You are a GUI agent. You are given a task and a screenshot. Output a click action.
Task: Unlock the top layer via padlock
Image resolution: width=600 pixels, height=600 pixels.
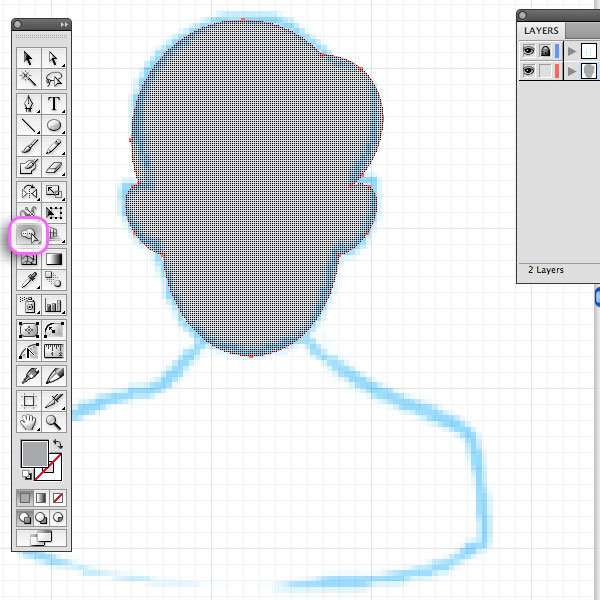point(545,51)
